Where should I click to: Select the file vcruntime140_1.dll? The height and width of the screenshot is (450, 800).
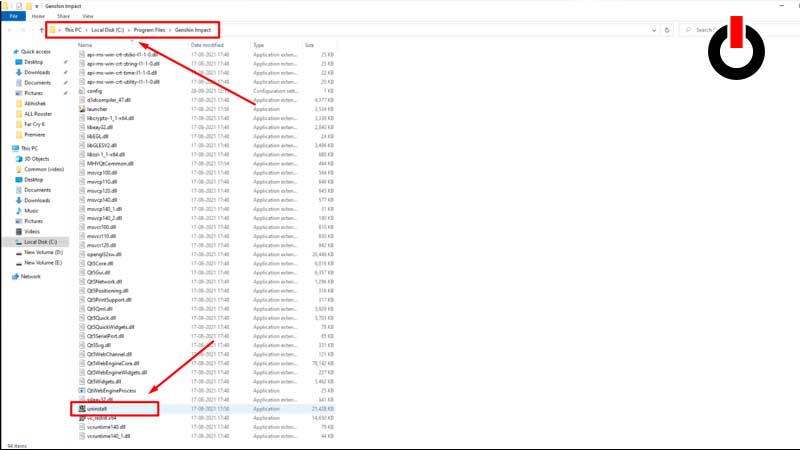[108, 436]
